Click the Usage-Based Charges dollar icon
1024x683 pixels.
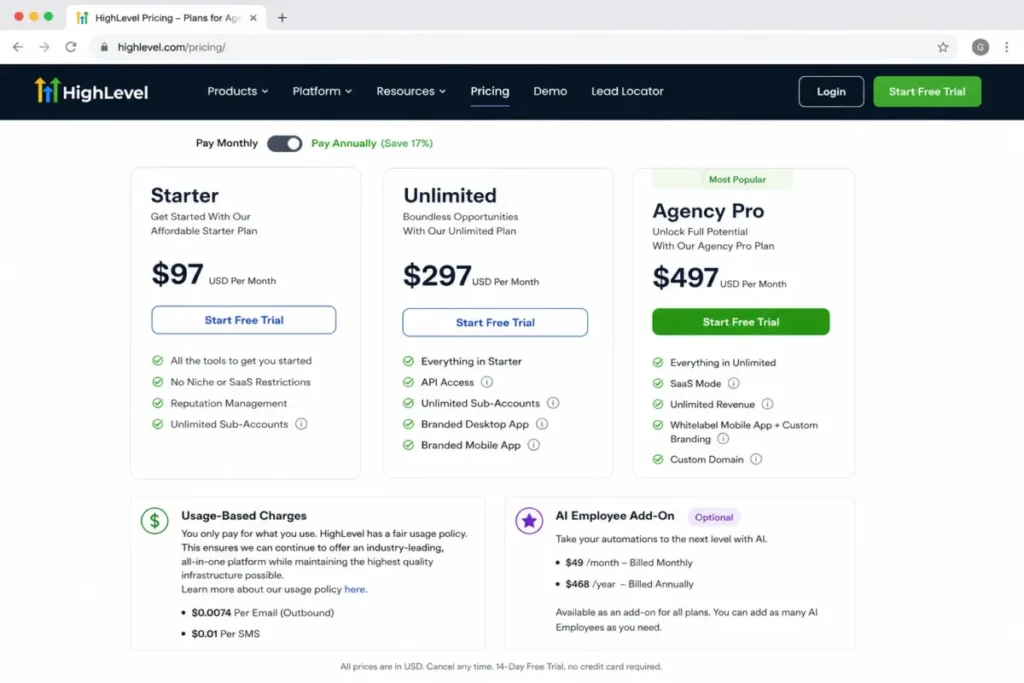(155, 521)
